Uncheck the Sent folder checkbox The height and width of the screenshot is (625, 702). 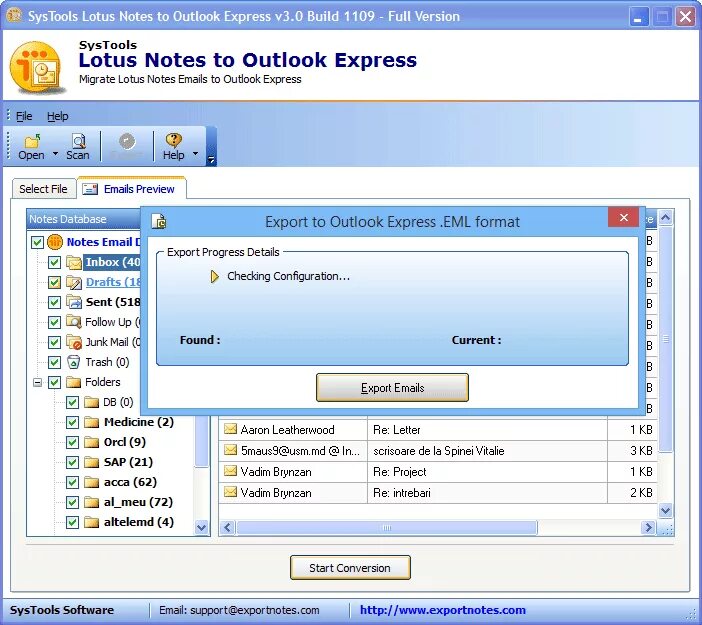pyautogui.click(x=55, y=302)
